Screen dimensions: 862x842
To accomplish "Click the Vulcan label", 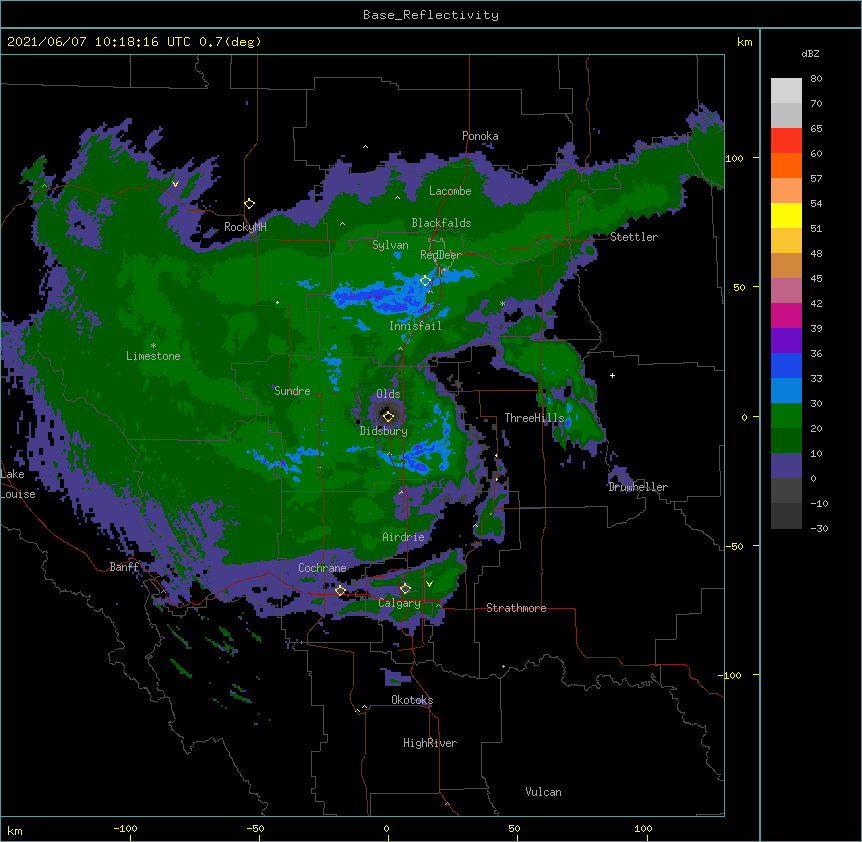I will pos(543,792).
